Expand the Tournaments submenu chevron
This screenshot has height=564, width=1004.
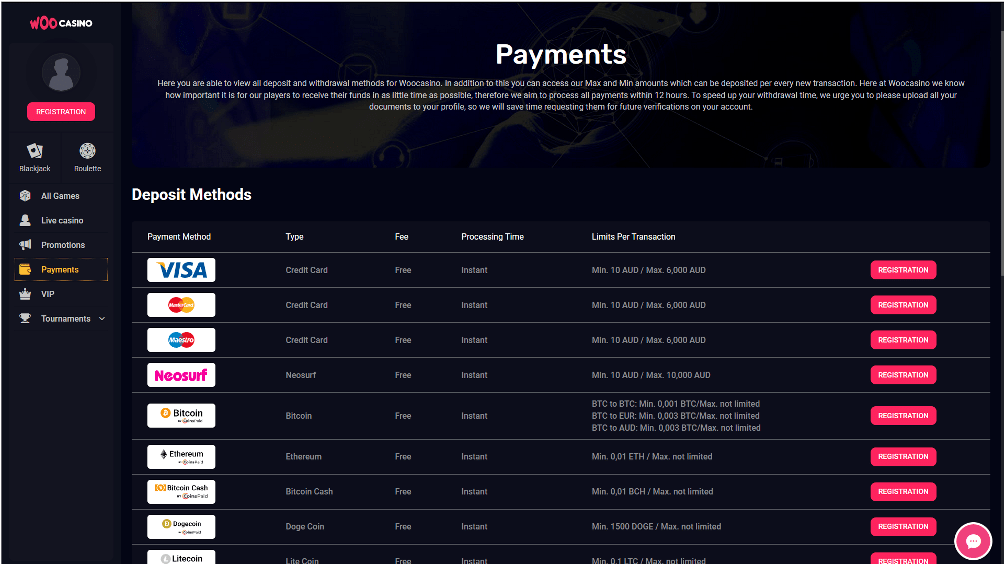coord(102,319)
